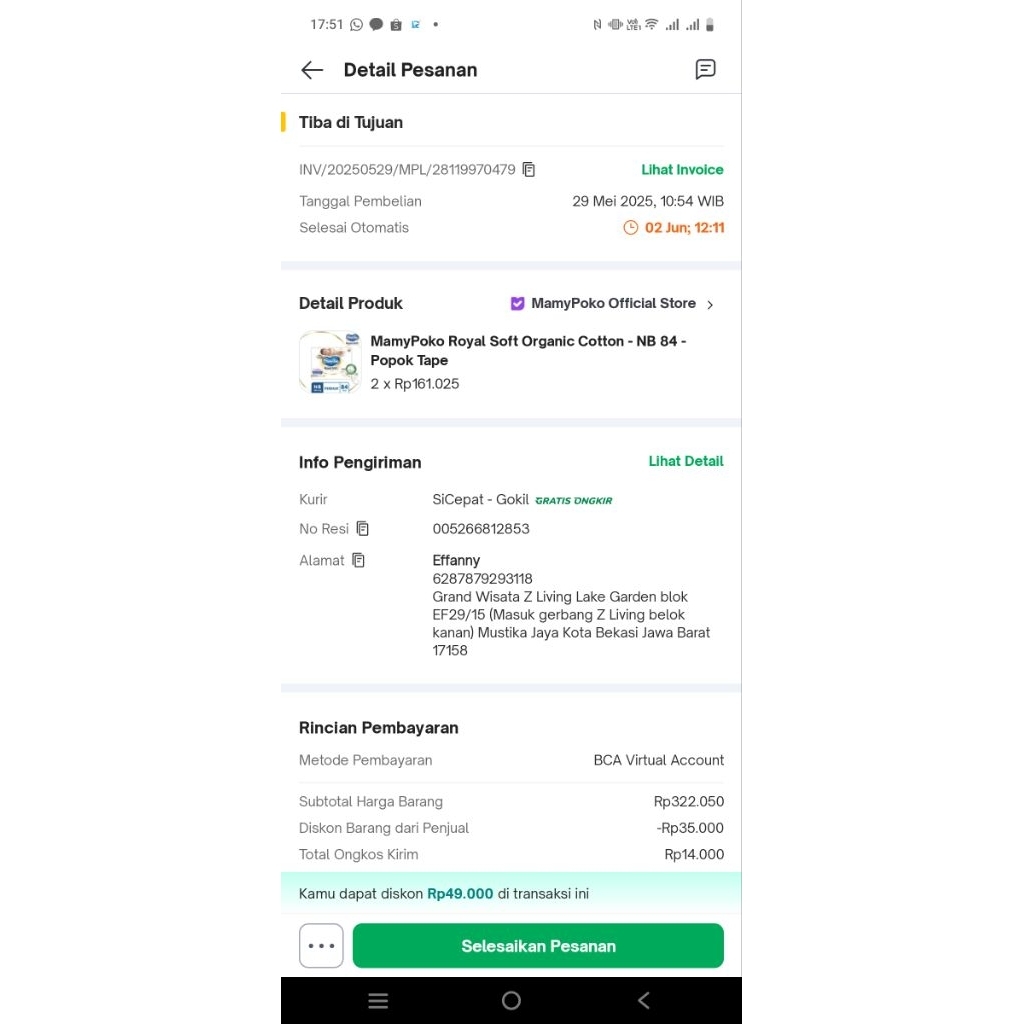Open MamyPoko Official Store page

pos(613,304)
